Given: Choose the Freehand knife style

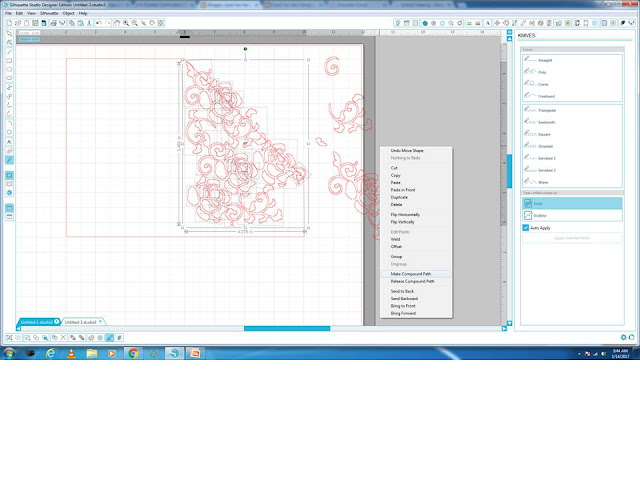Looking at the screenshot, I should coord(572,96).
